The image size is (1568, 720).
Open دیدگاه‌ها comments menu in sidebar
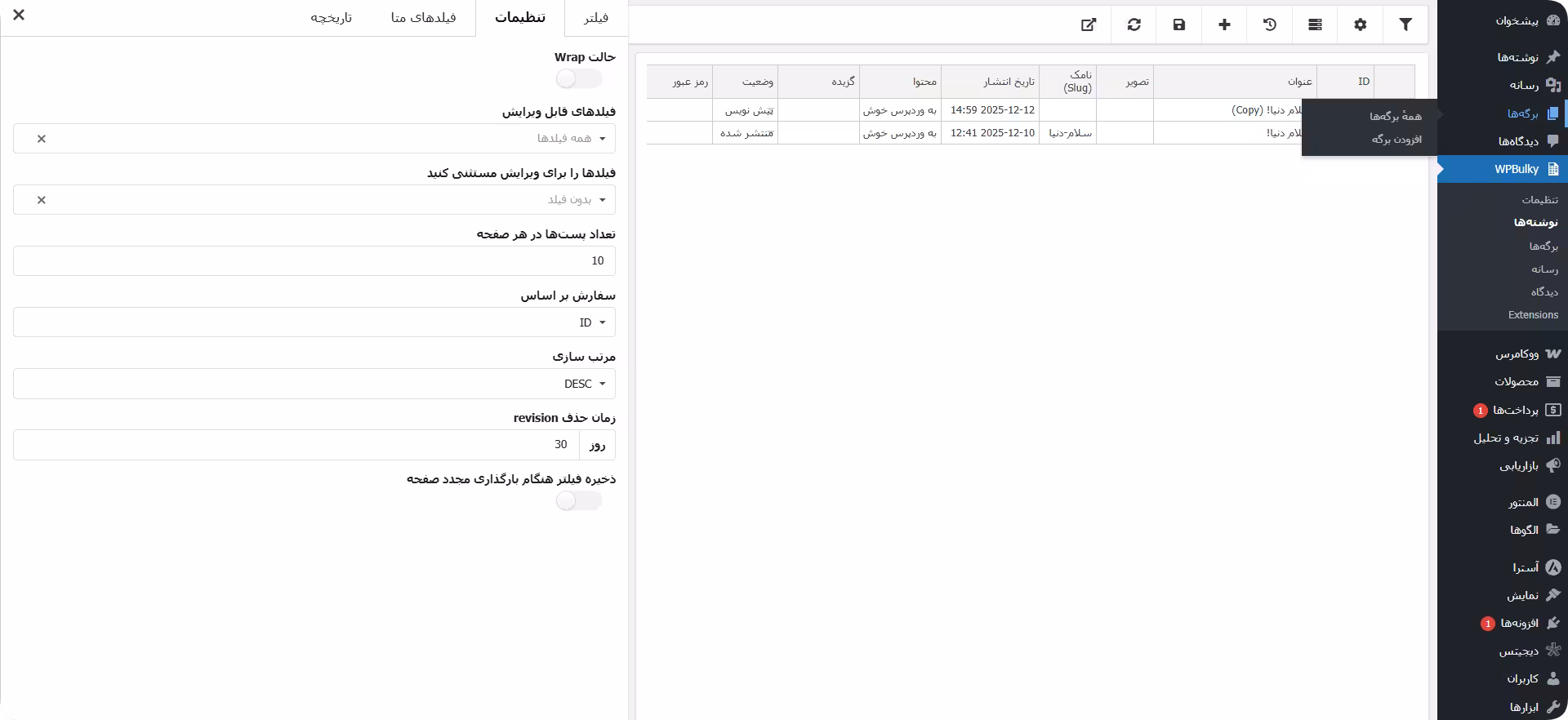(1503, 141)
